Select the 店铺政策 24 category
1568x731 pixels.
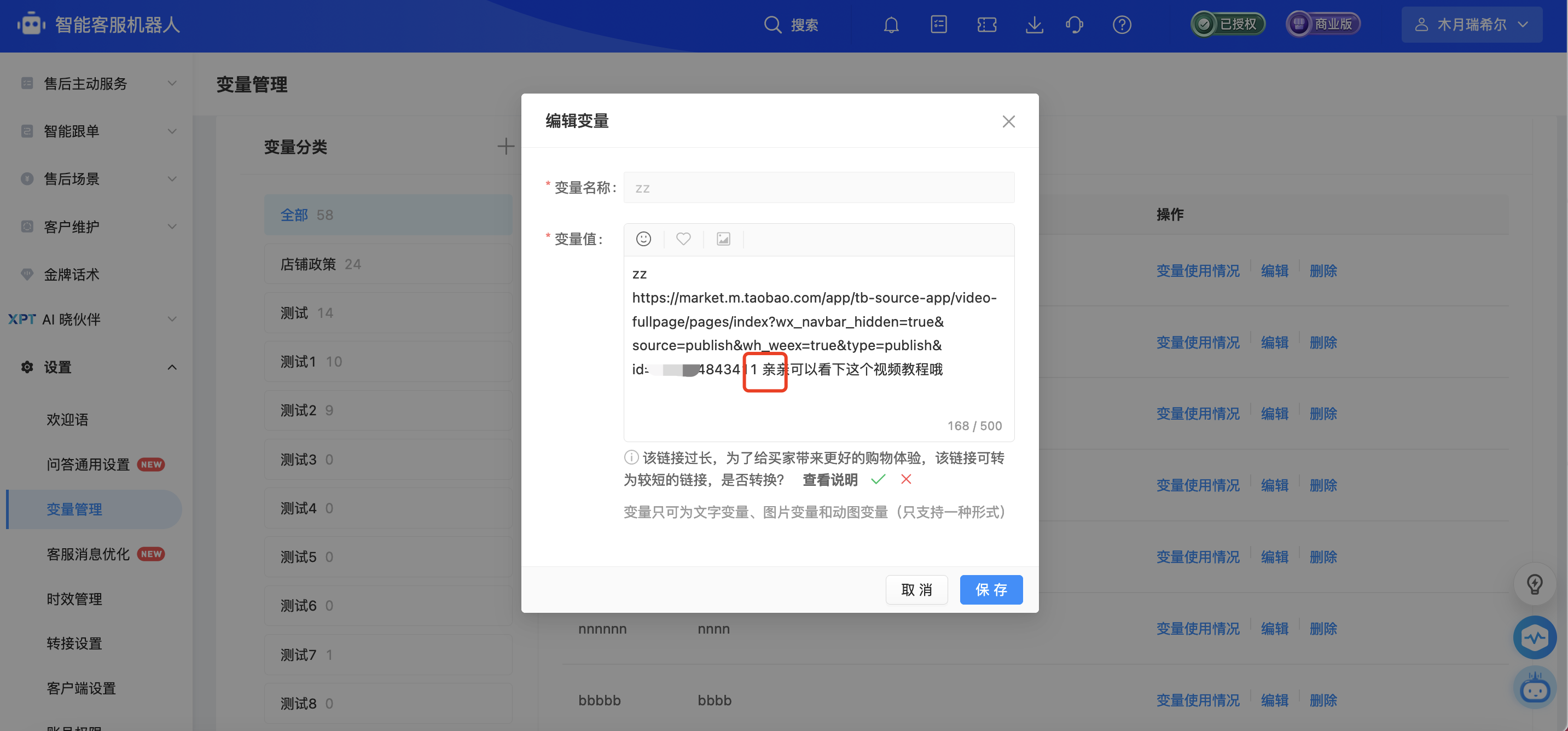[388, 264]
